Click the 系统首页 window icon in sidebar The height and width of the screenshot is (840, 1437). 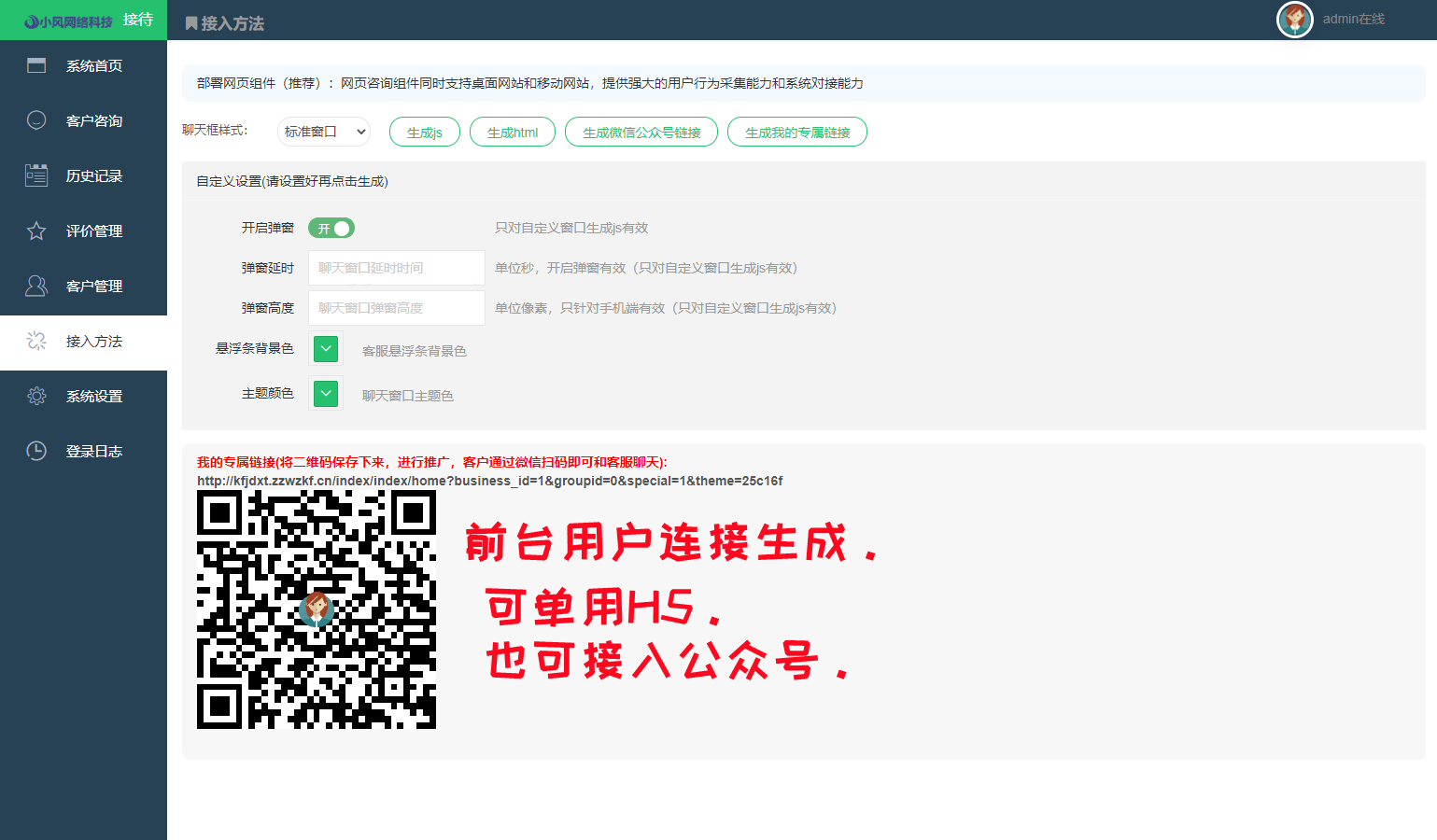36,65
